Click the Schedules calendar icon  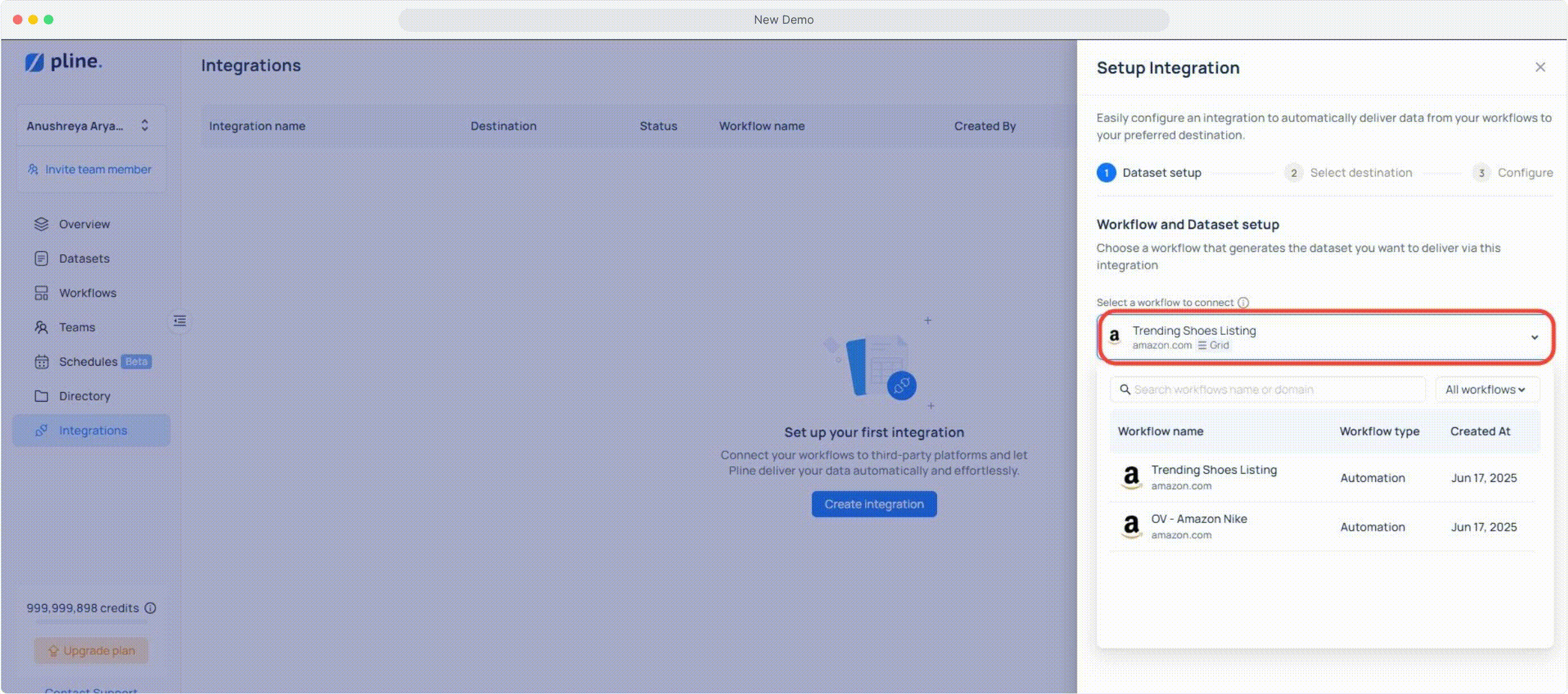(x=41, y=362)
